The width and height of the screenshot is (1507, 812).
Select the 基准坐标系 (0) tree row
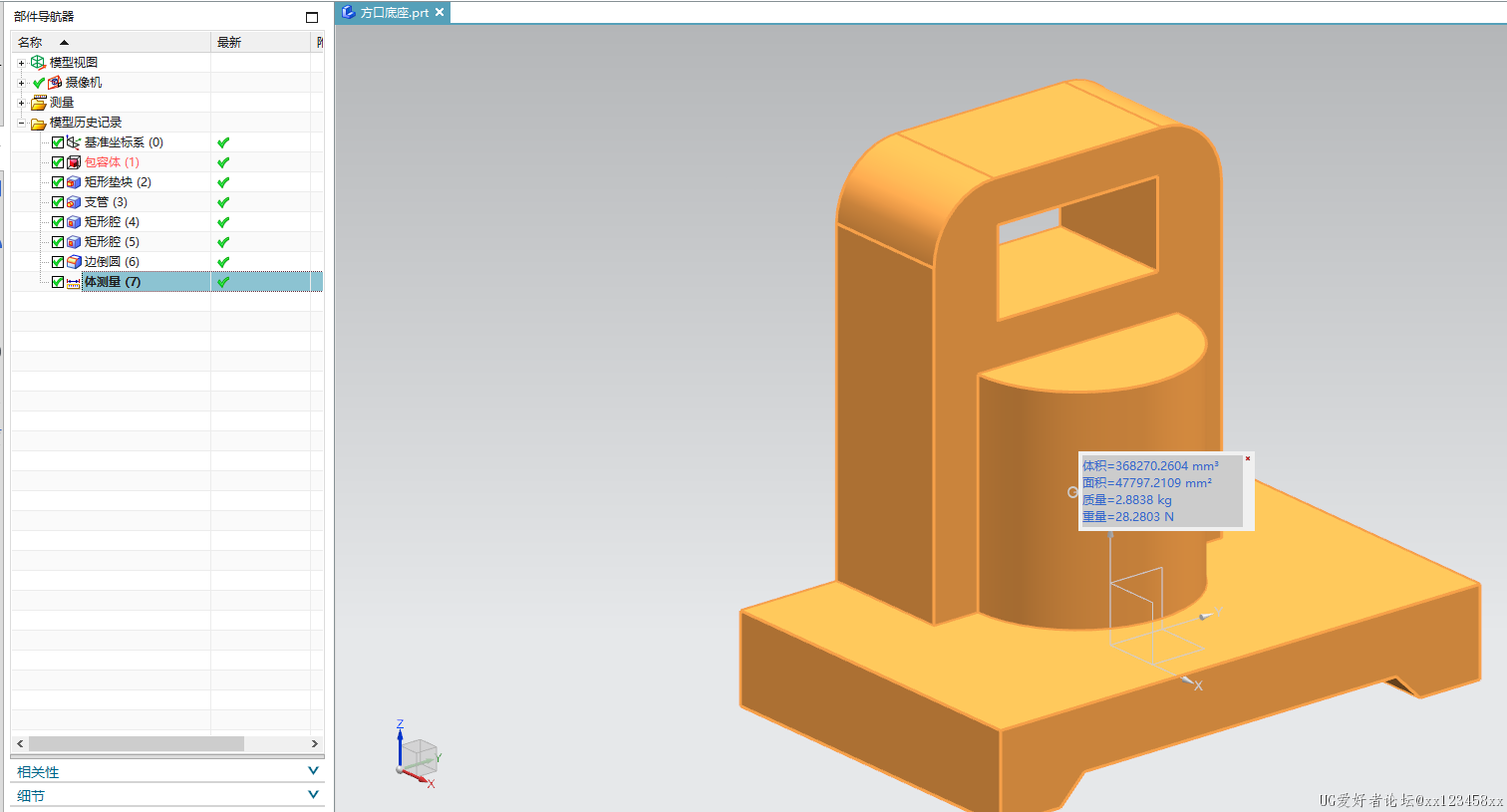[166, 142]
